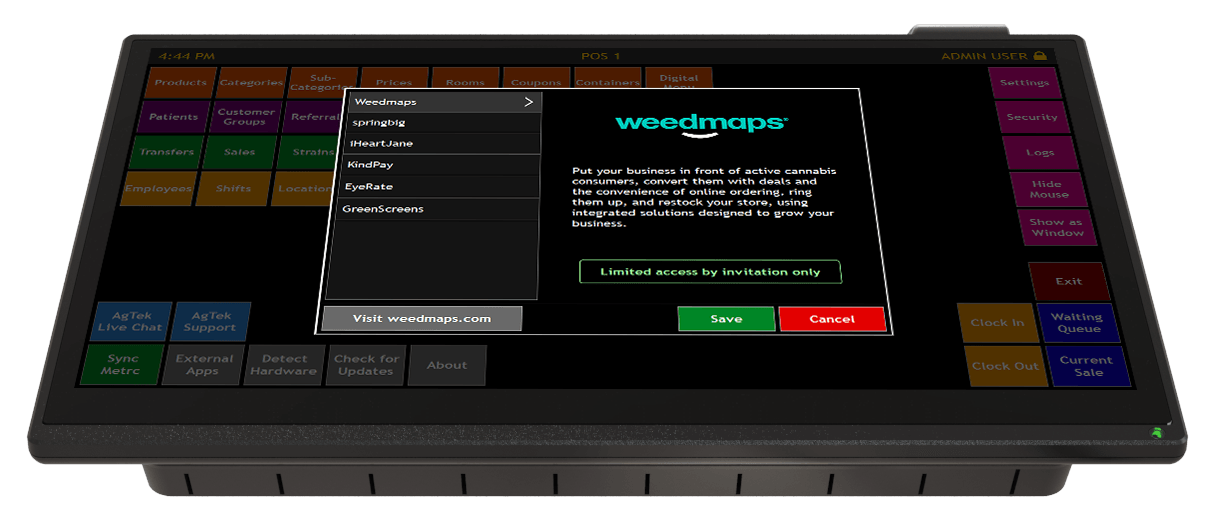
Task: Choose KindPay in the integrations list
Action: [x=438, y=164]
